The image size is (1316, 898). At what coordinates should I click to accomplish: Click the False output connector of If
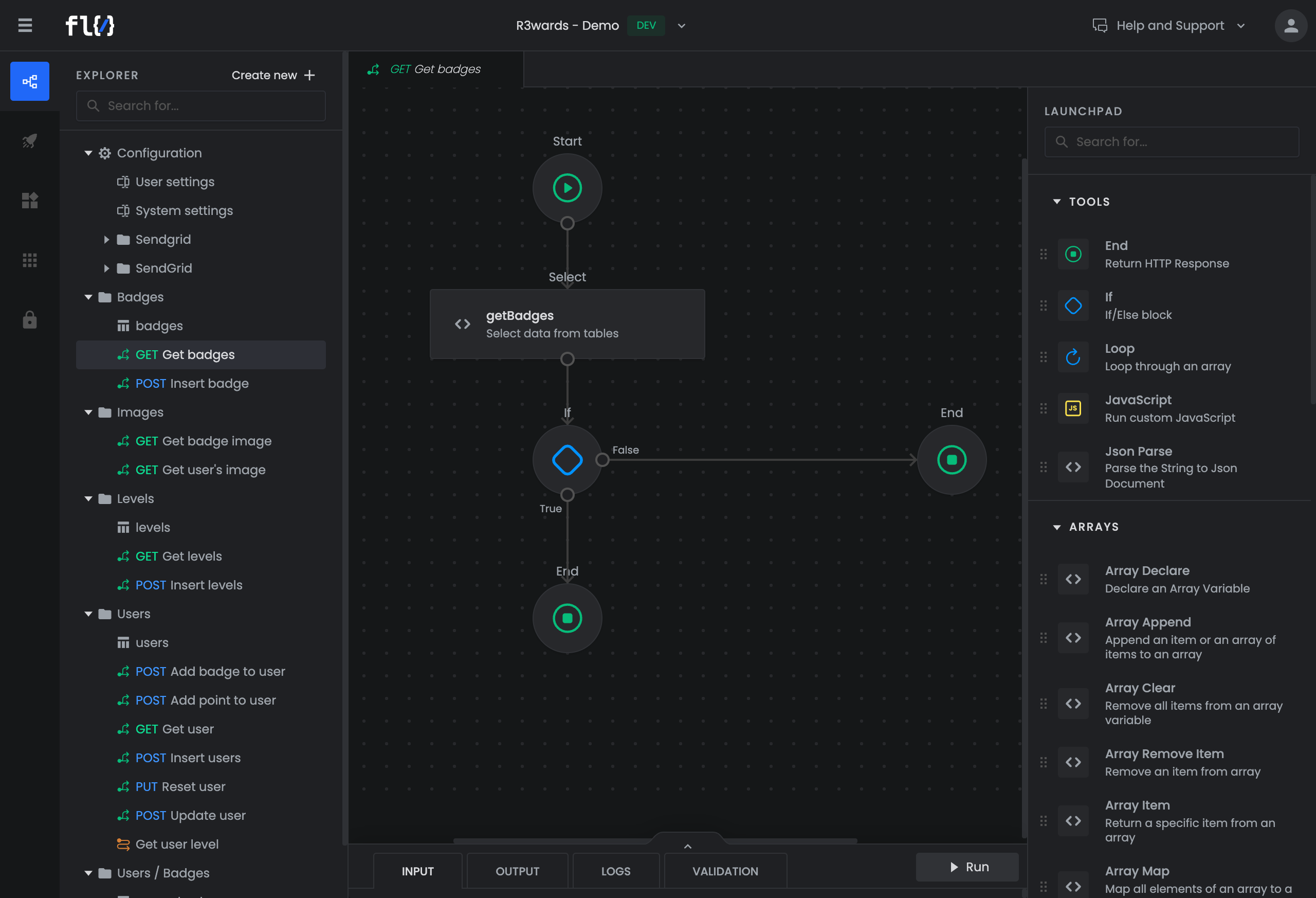(x=602, y=459)
